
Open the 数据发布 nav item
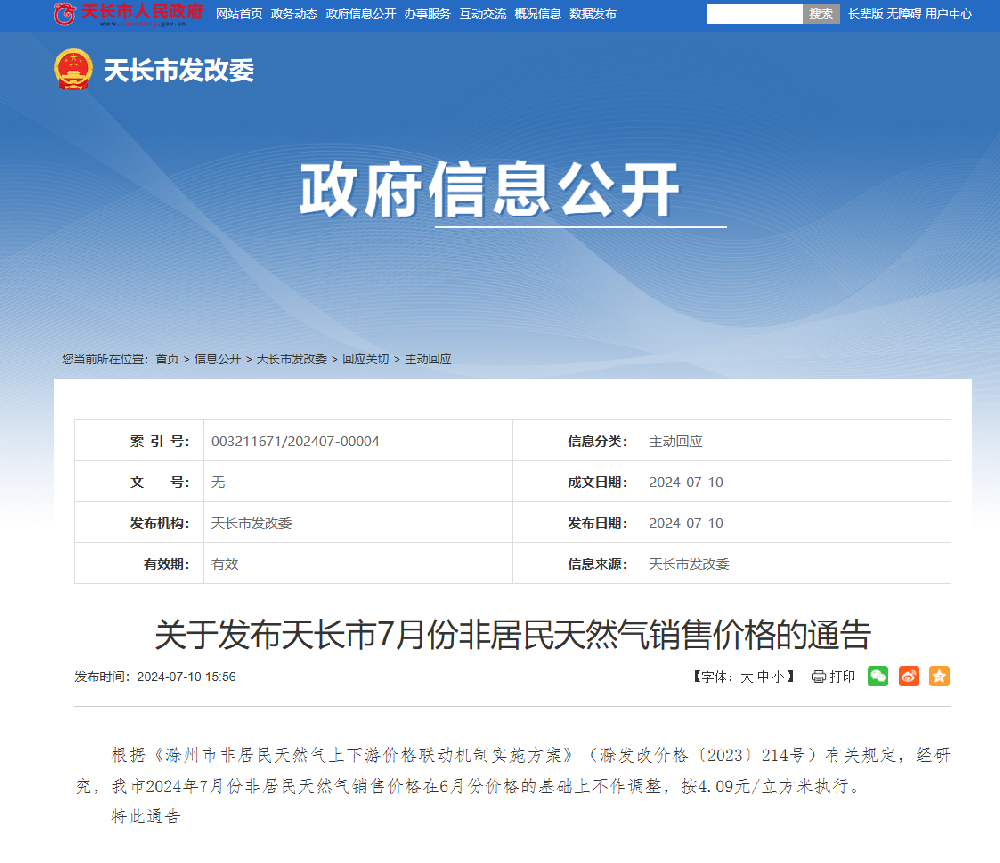click(592, 13)
